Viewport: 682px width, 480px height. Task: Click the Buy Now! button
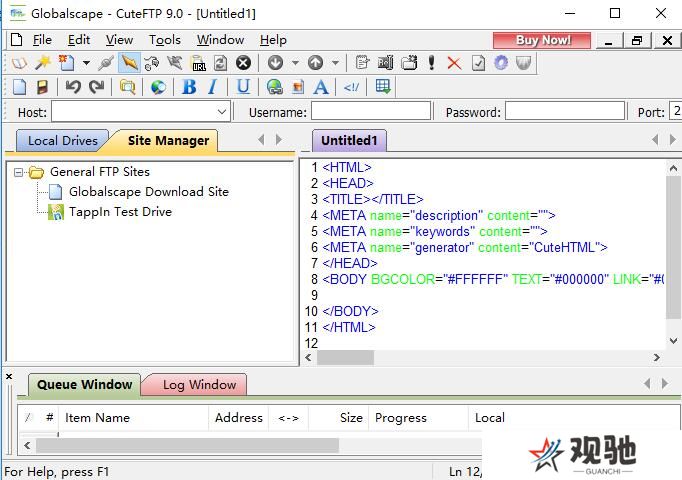pos(542,40)
